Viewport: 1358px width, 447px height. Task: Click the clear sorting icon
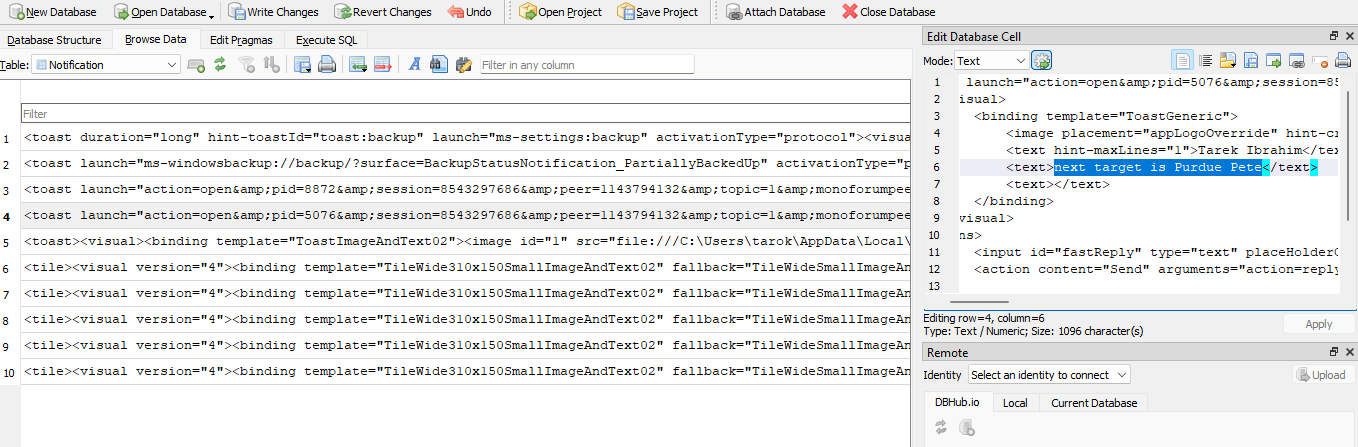pyautogui.click(x=270, y=65)
